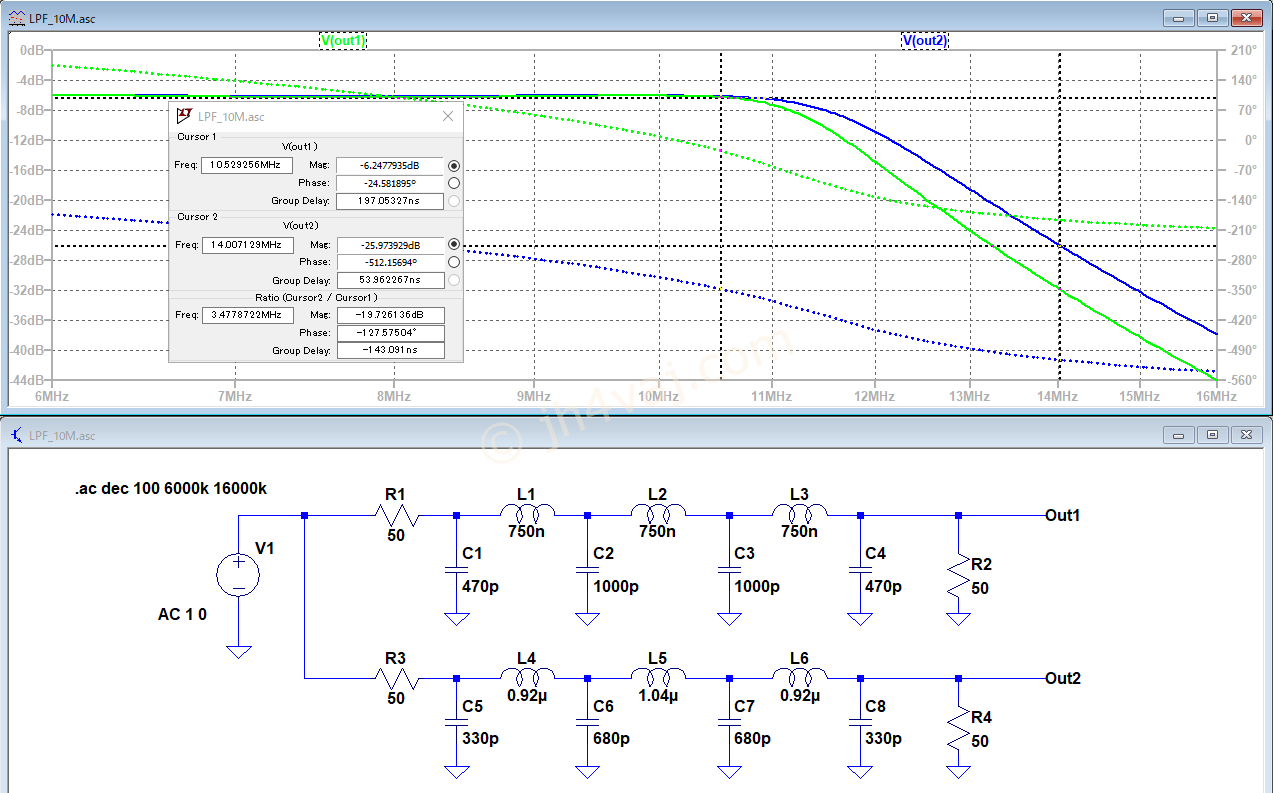Click inductor L5 coil symbol
This screenshot has width=1273, height=793.
658,677
